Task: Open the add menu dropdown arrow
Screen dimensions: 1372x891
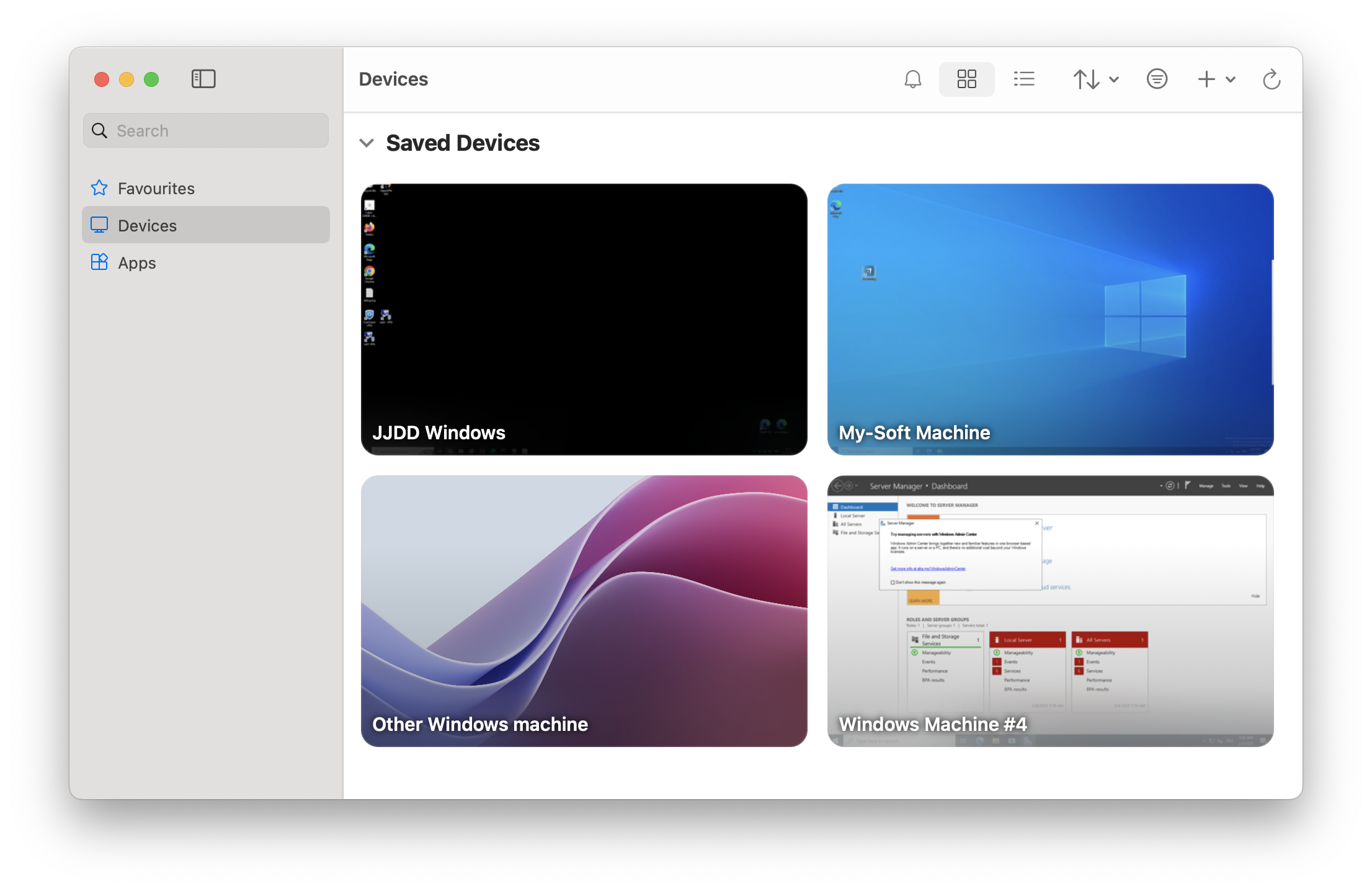Action: pyautogui.click(x=1231, y=79)
